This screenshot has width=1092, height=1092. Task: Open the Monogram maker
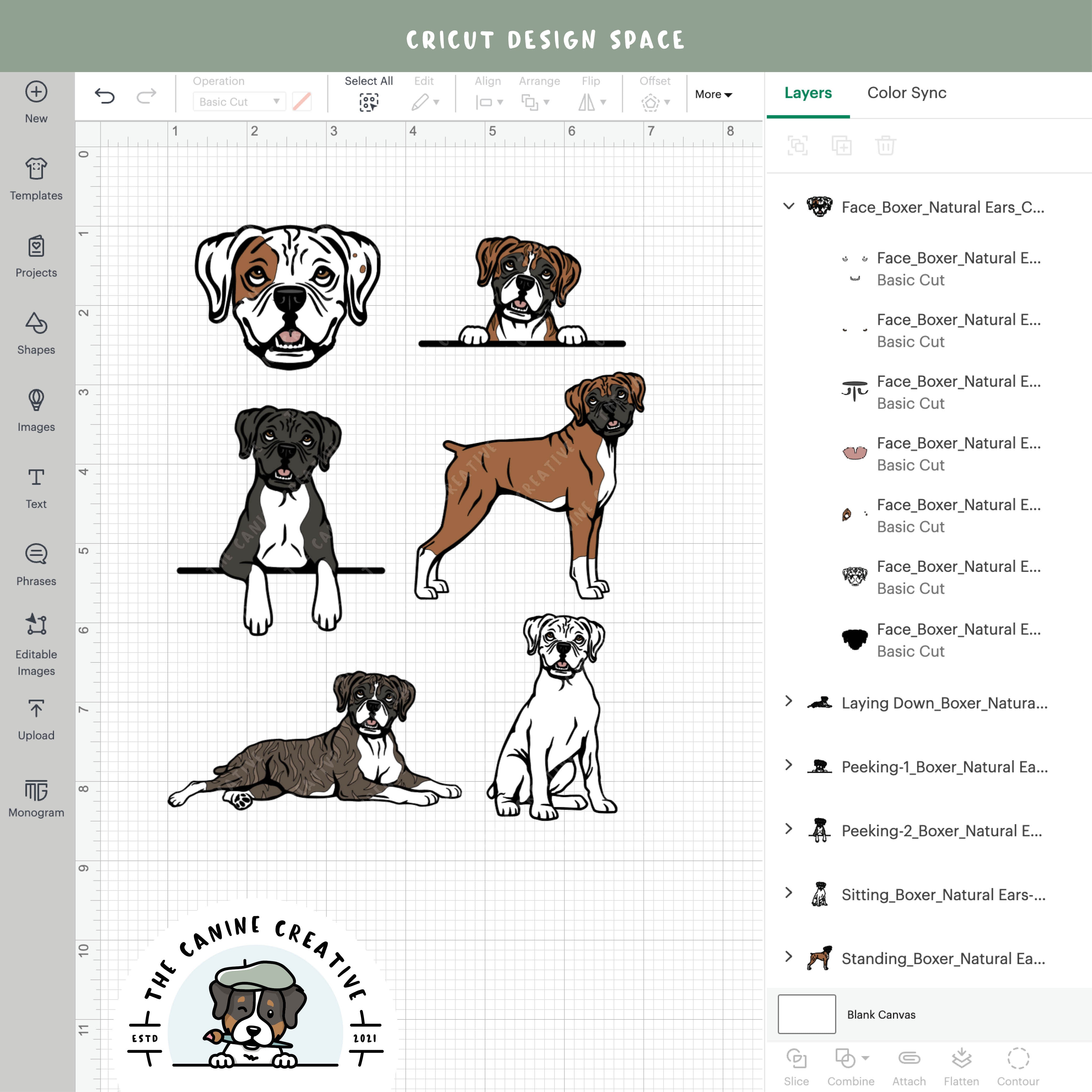click(x=36, y=791)
